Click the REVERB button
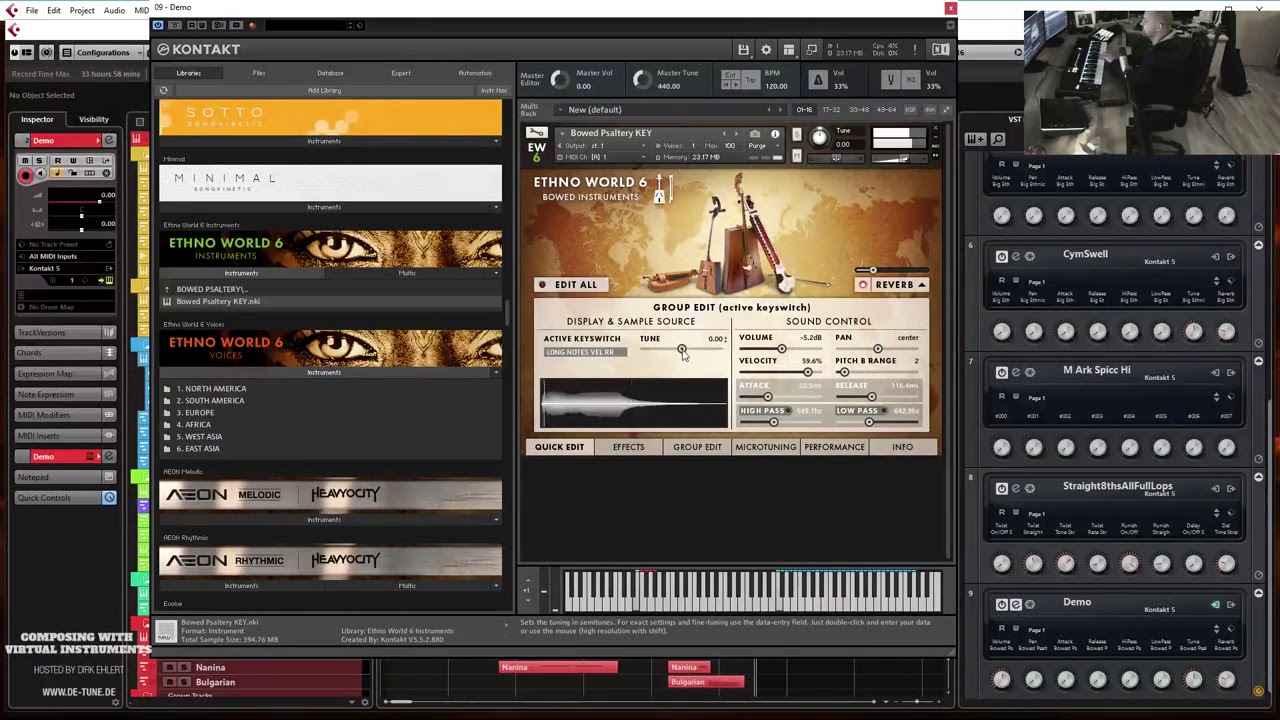 click(892, 285)
